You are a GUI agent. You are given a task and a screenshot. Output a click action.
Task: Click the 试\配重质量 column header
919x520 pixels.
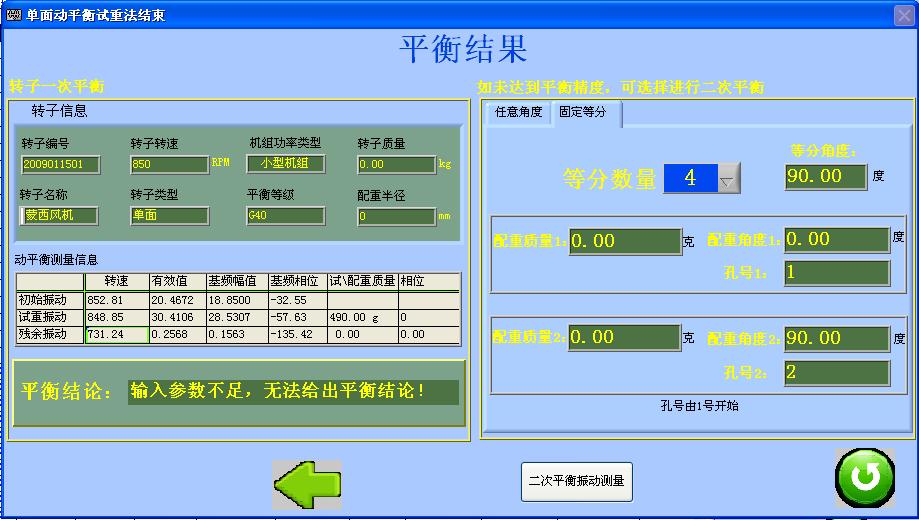(x=363, y=281)
